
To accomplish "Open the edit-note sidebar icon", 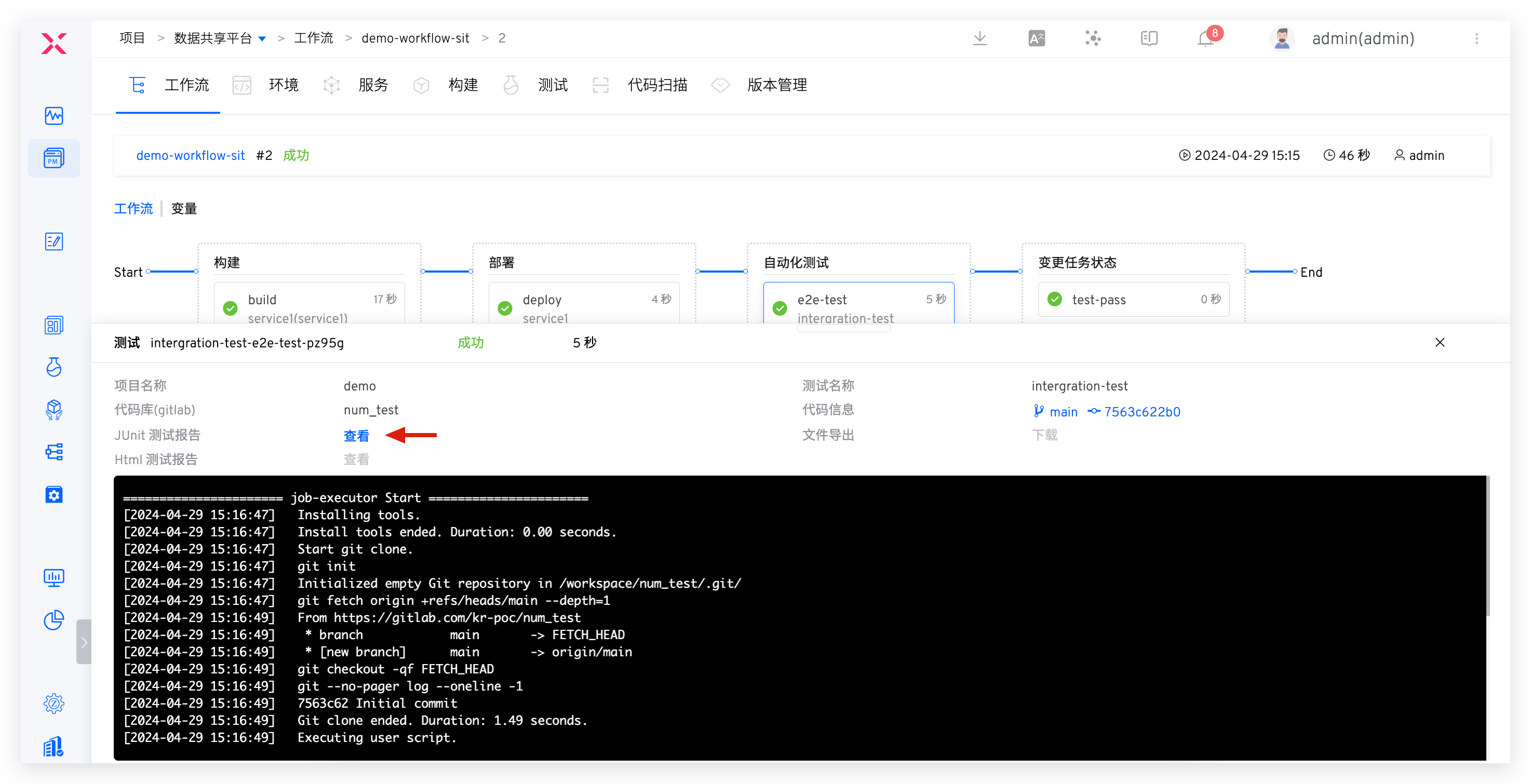I will point(53,241).
